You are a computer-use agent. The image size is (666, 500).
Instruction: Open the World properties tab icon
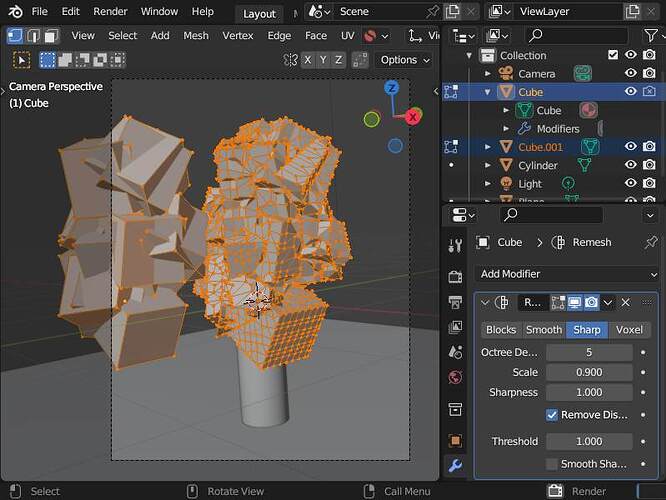(x=455, y=377)
